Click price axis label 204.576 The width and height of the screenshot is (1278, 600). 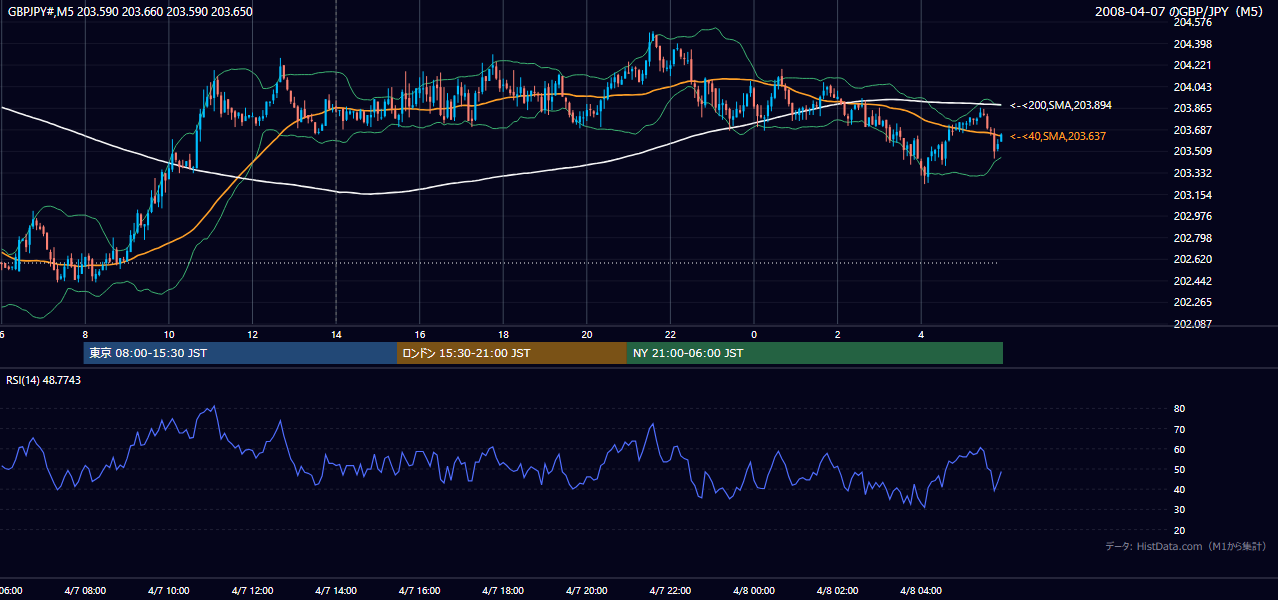[1192, 22]
